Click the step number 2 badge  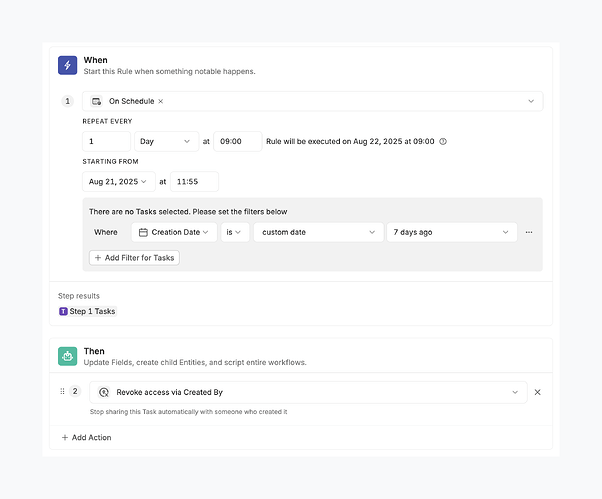coord(75,392)
